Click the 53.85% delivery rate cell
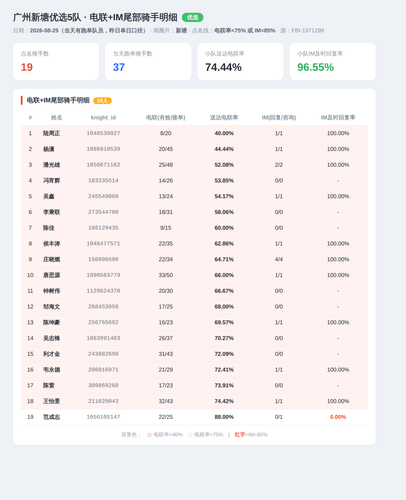 (224, 180)
